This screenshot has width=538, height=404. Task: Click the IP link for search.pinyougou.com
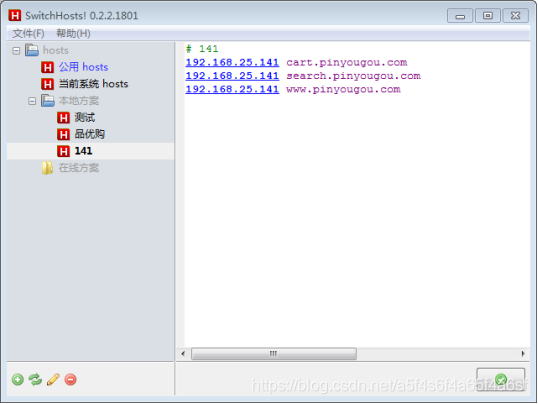coord(232,76)
